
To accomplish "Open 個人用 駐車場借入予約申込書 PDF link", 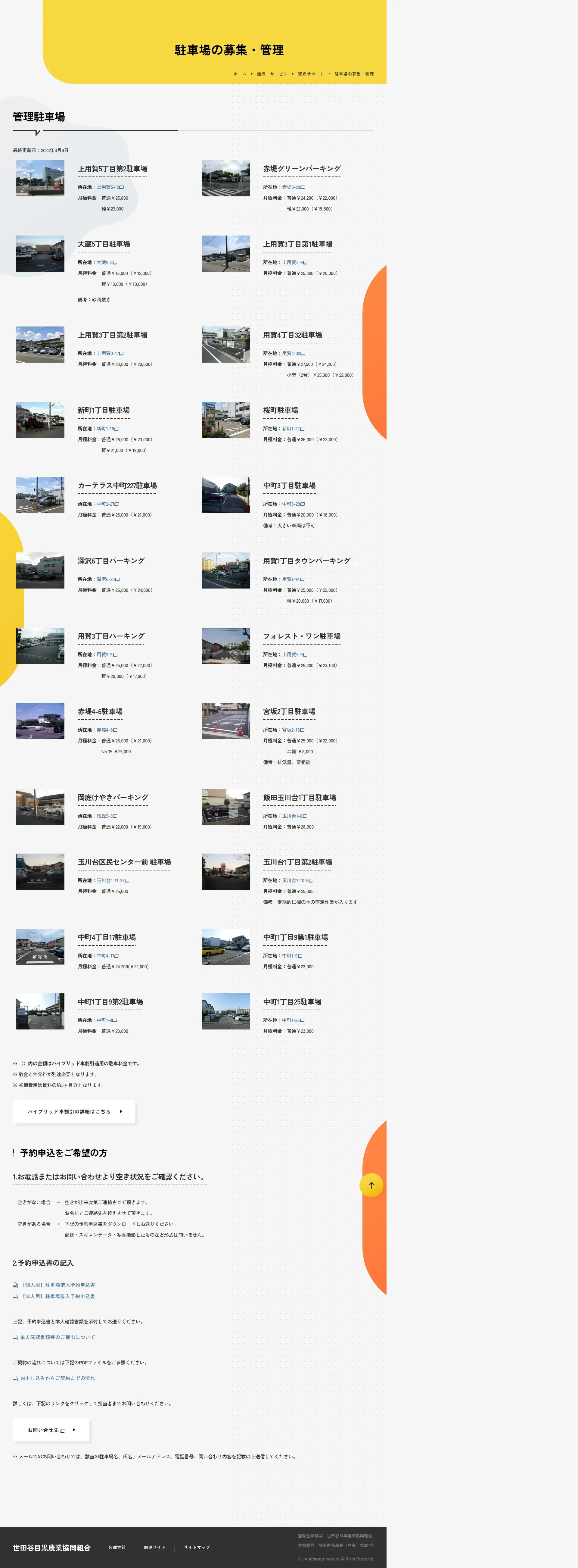I will click(58, 1285).
